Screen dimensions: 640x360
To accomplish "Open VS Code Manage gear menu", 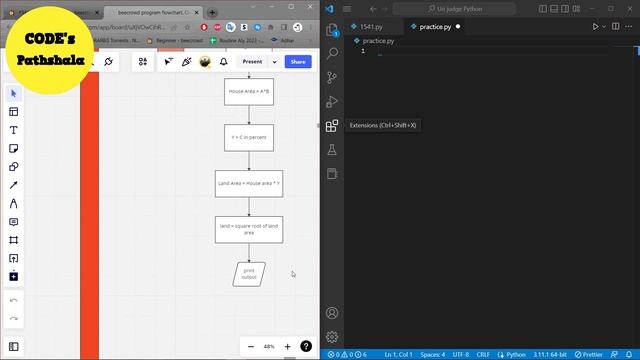I will pyautogui.click(x=332, y=337).
